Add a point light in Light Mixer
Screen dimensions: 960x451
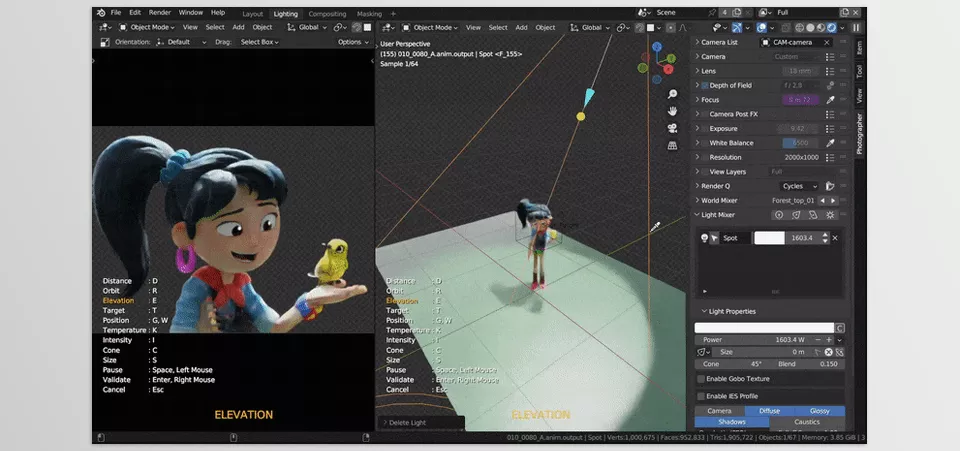779,215
